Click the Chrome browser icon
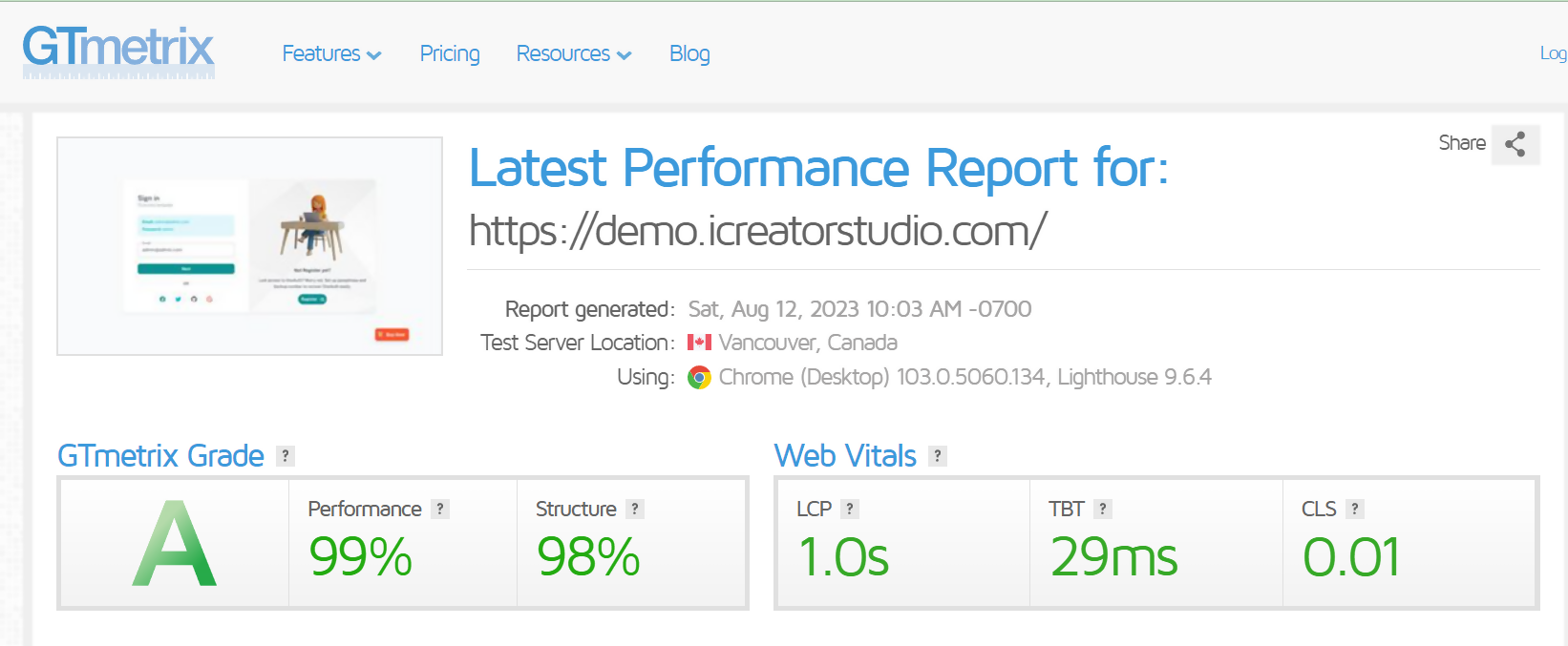1568x646 pixels. coord(700,378)
